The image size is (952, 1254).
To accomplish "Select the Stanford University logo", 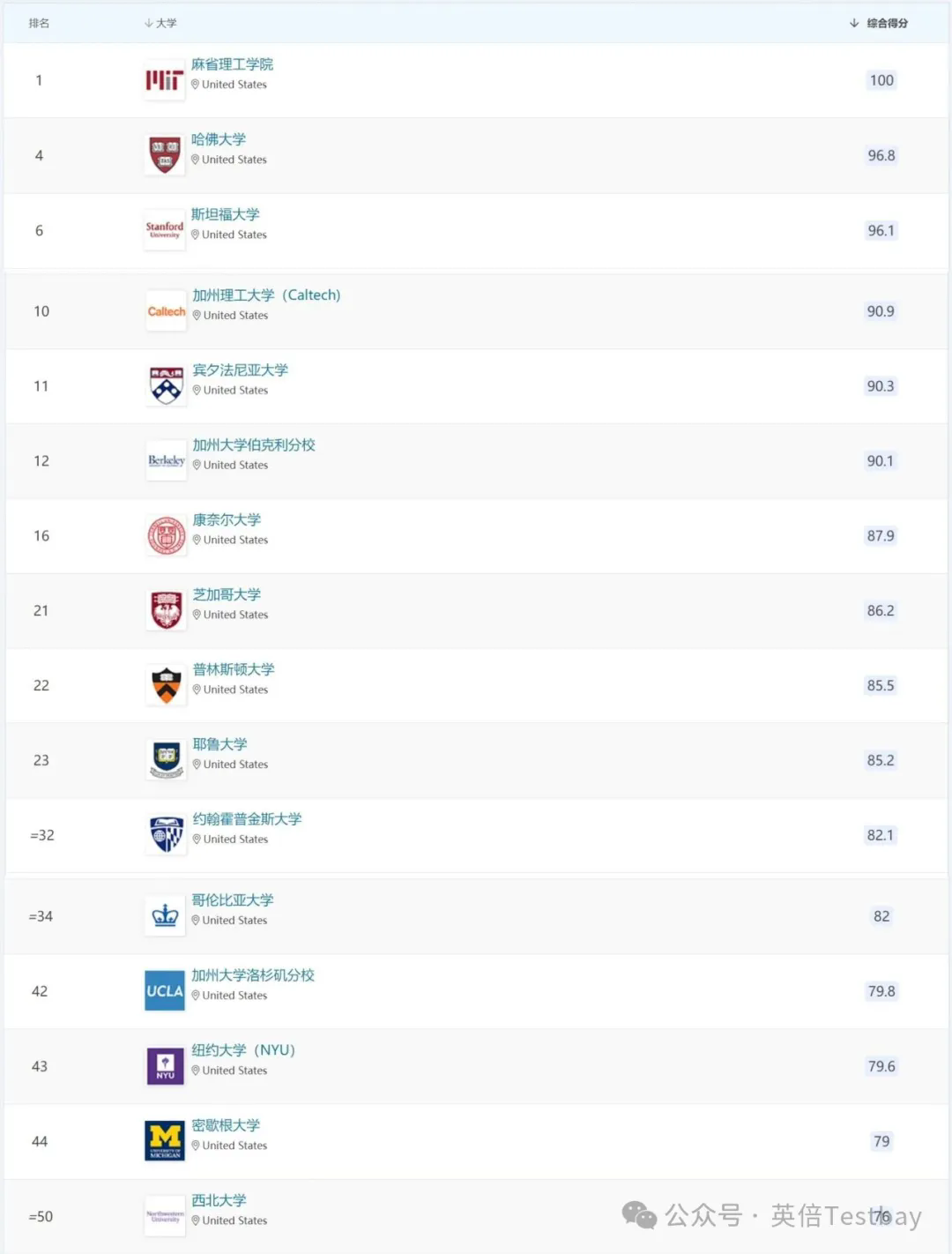I will pyautogui.click(x=165, y=230).
